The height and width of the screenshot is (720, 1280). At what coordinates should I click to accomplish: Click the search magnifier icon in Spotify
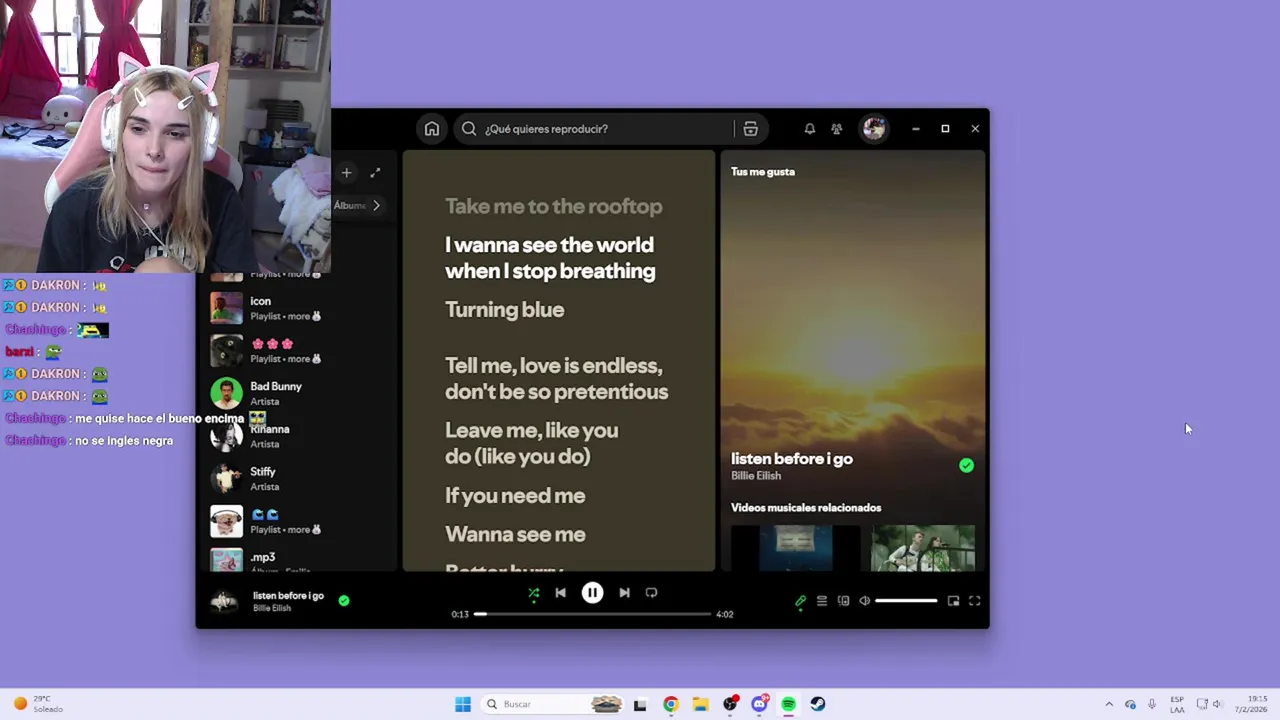click(x=469, y=129)
